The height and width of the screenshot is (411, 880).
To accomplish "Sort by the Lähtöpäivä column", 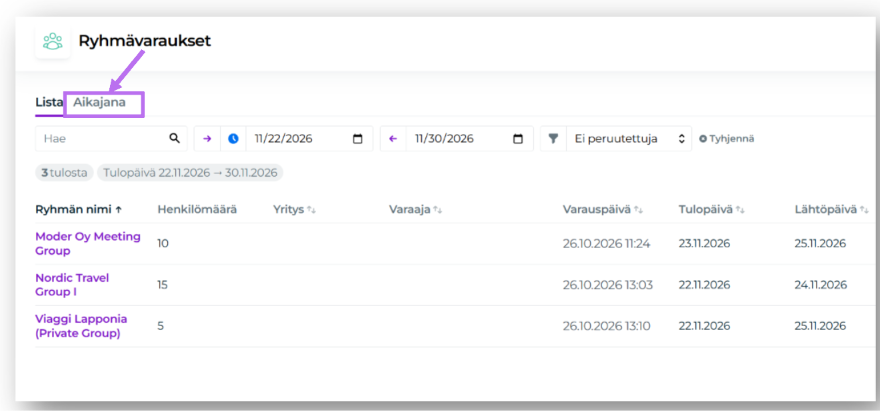I will point(832,209).
